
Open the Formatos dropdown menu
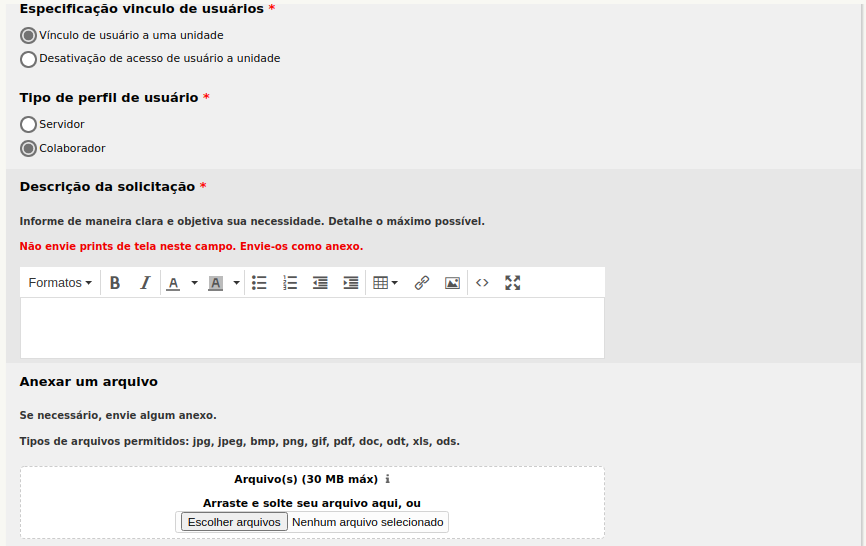60,283
